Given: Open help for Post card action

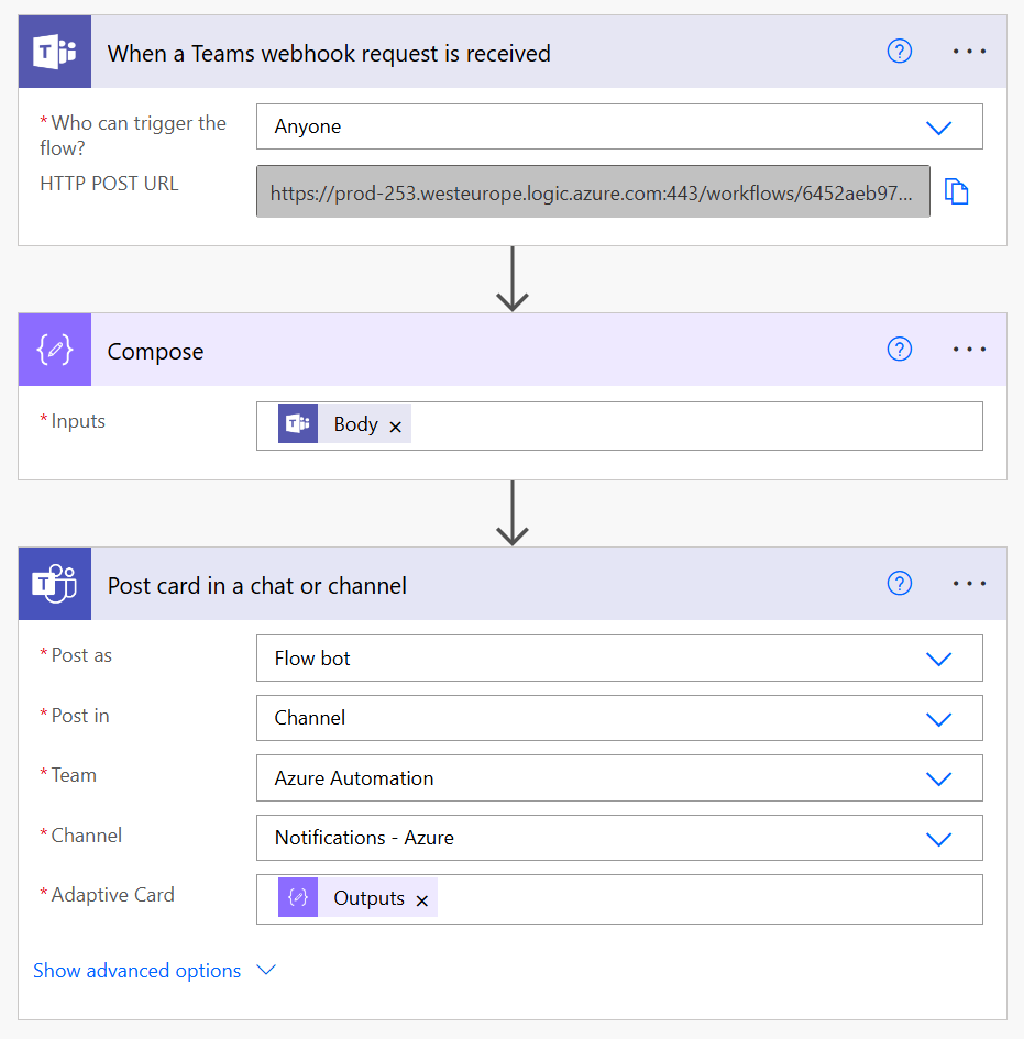Looking at the screenshot, I should click(899, 583).
